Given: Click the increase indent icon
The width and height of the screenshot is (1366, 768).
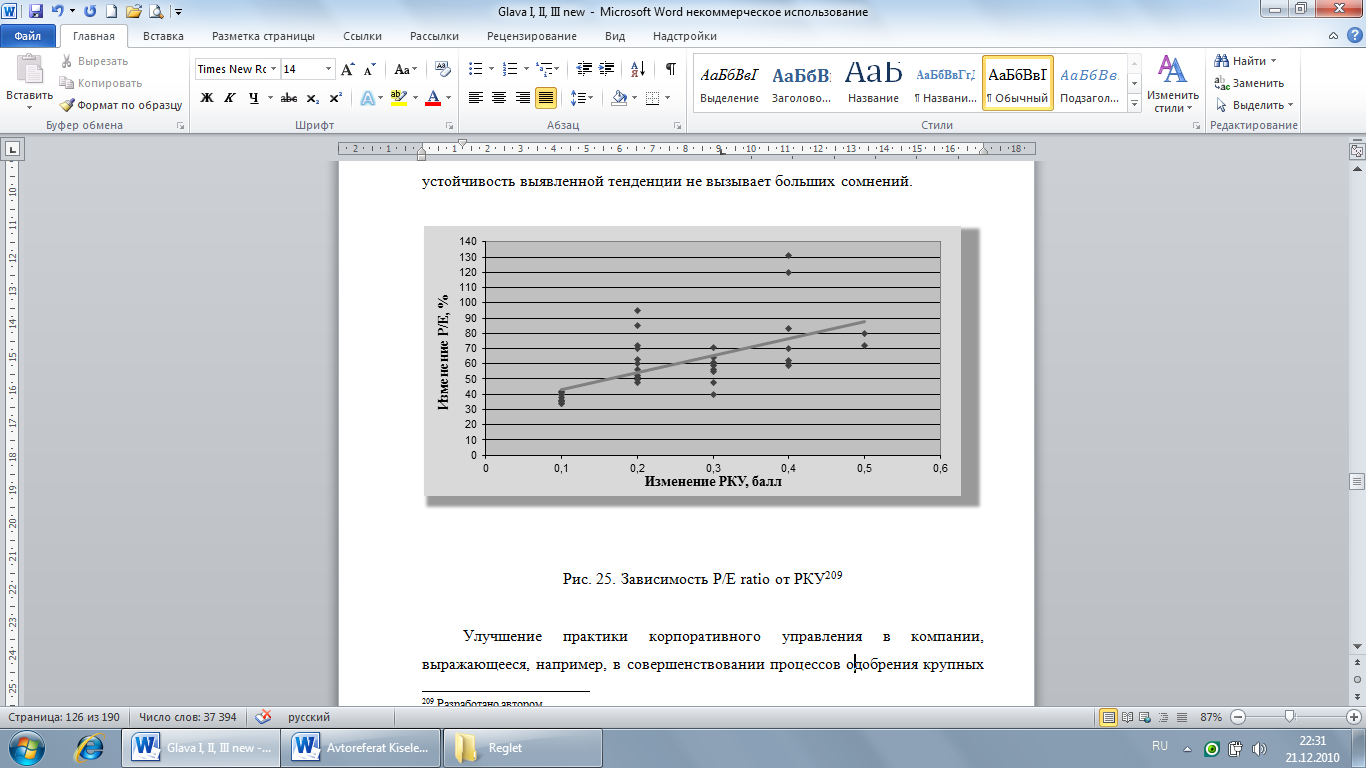Looking at the screenshot, I should 606,69.
